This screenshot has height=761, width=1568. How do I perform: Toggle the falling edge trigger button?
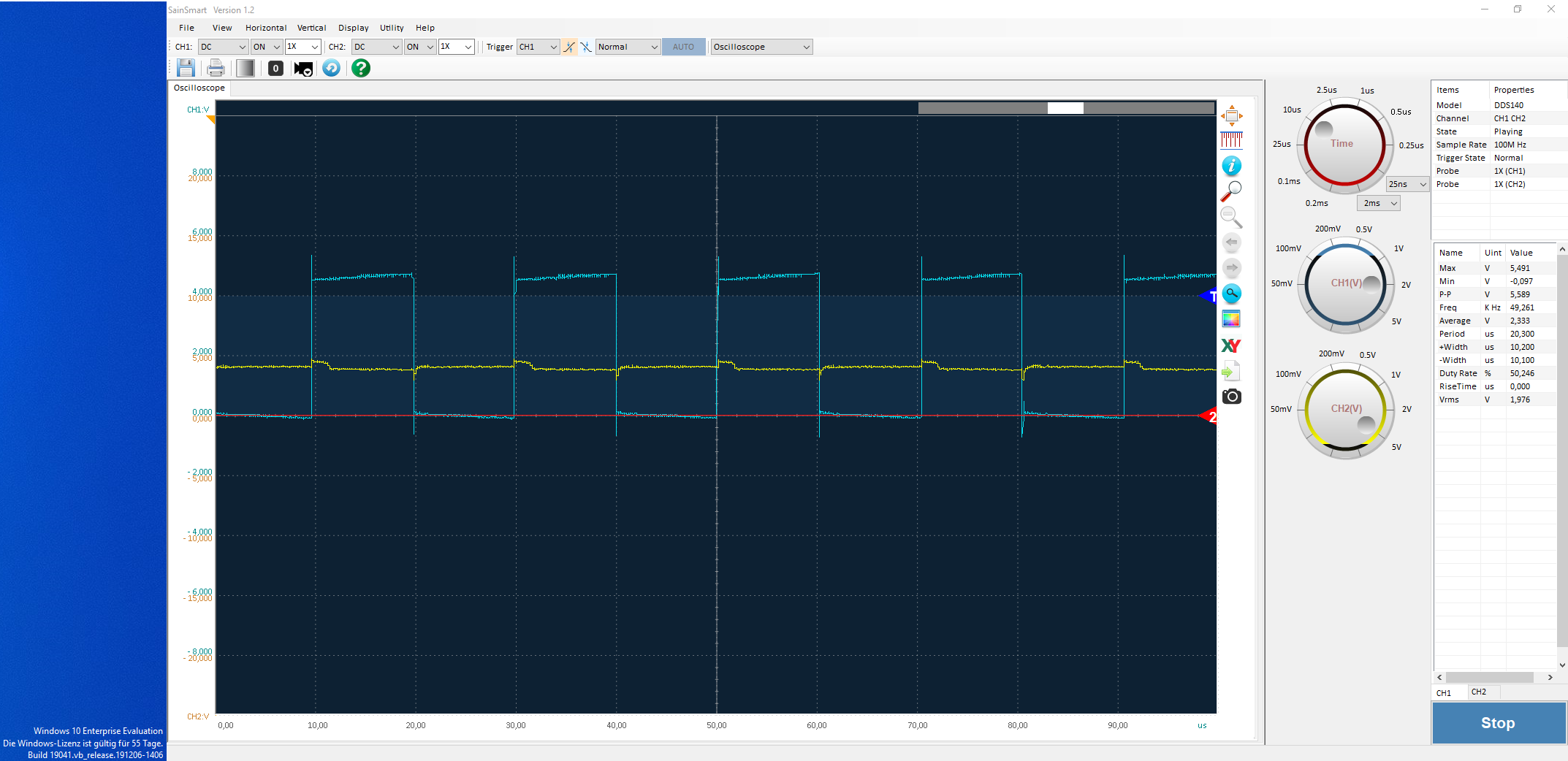[x=586, y=47]
